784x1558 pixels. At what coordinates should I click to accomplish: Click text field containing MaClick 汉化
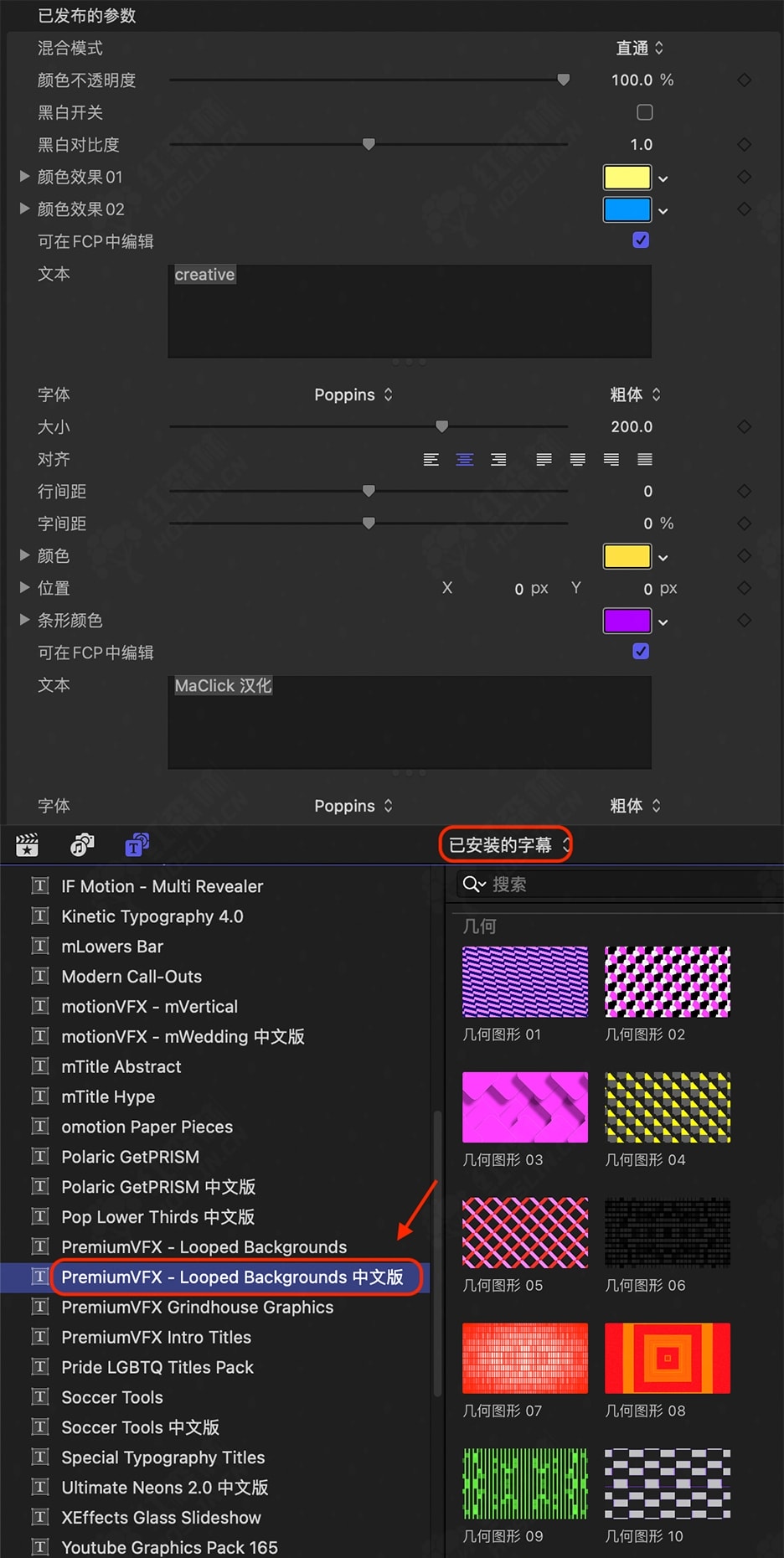pos(410,722)
